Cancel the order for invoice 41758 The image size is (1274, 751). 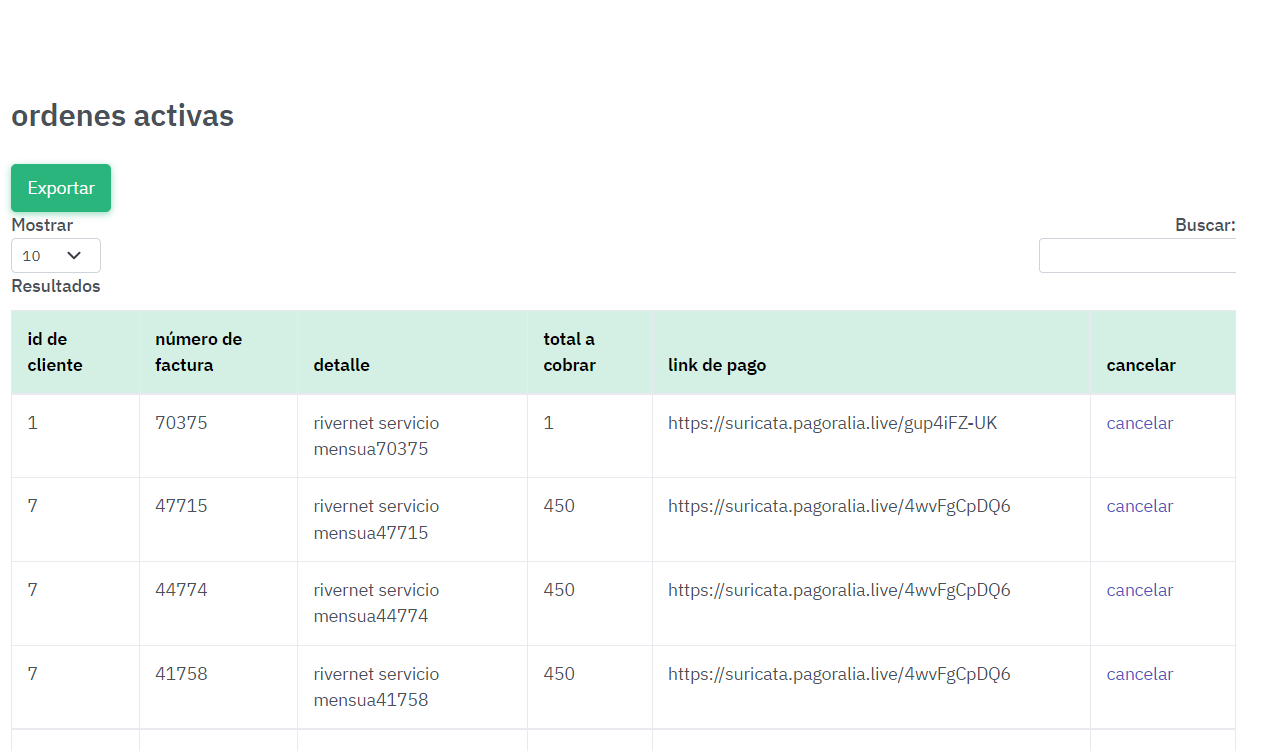[1140, 674]
